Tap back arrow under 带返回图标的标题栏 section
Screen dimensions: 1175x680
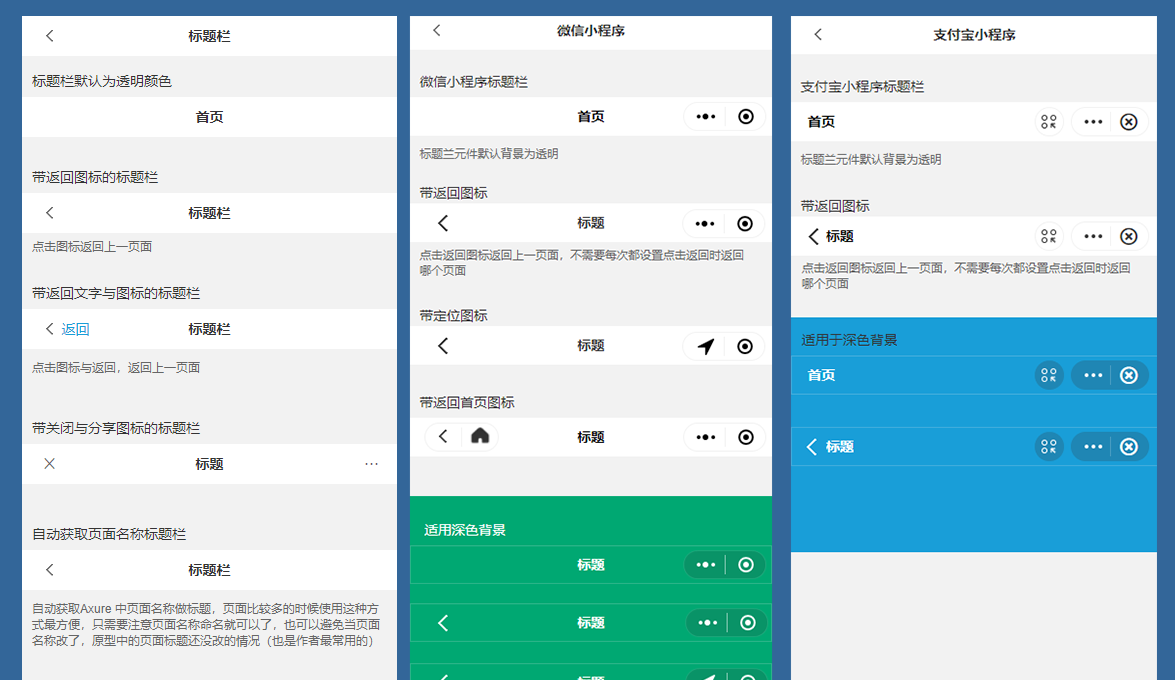(49, 213)
